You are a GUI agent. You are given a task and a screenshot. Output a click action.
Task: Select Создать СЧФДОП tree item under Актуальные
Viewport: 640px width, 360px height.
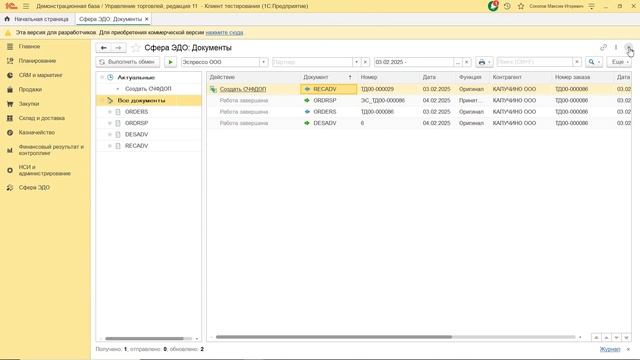[x=148, y=89]
